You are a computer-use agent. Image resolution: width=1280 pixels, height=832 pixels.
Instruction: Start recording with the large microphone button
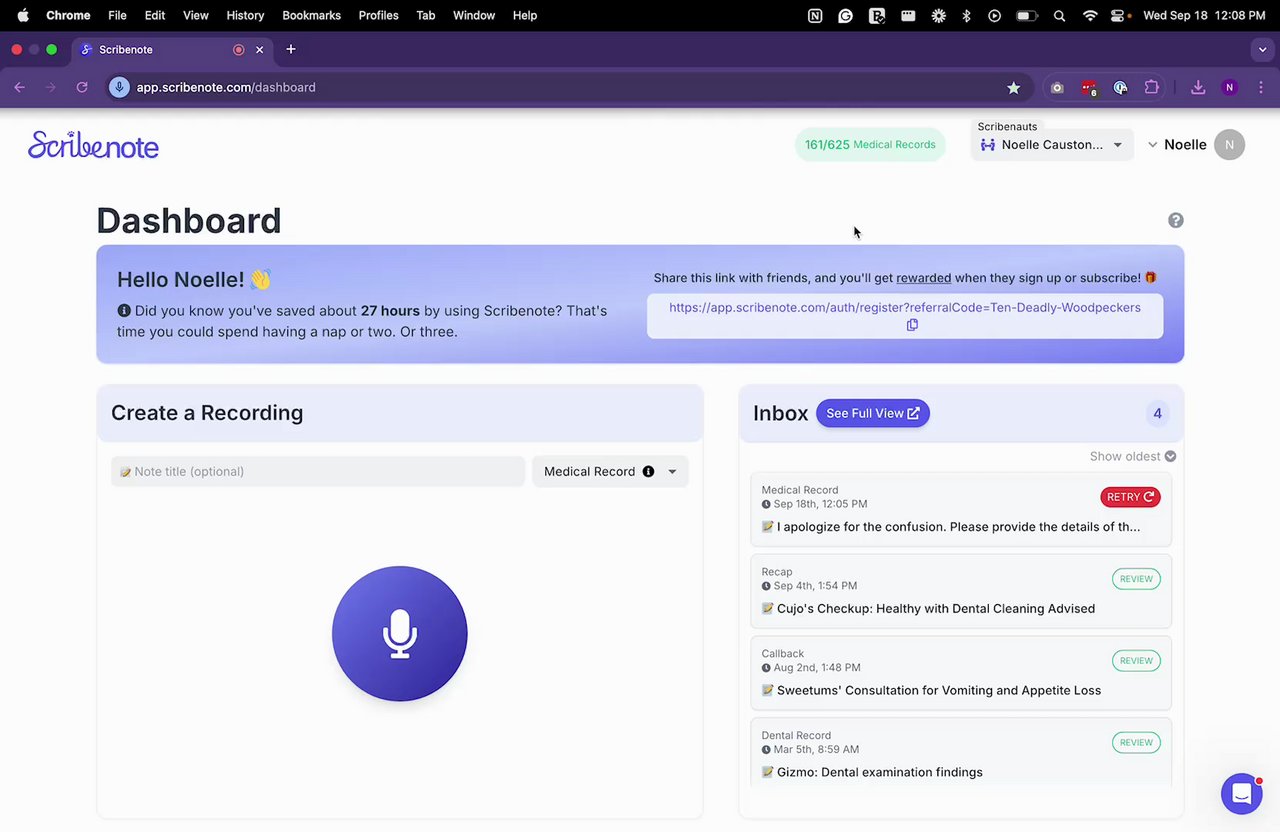(400, 634)
